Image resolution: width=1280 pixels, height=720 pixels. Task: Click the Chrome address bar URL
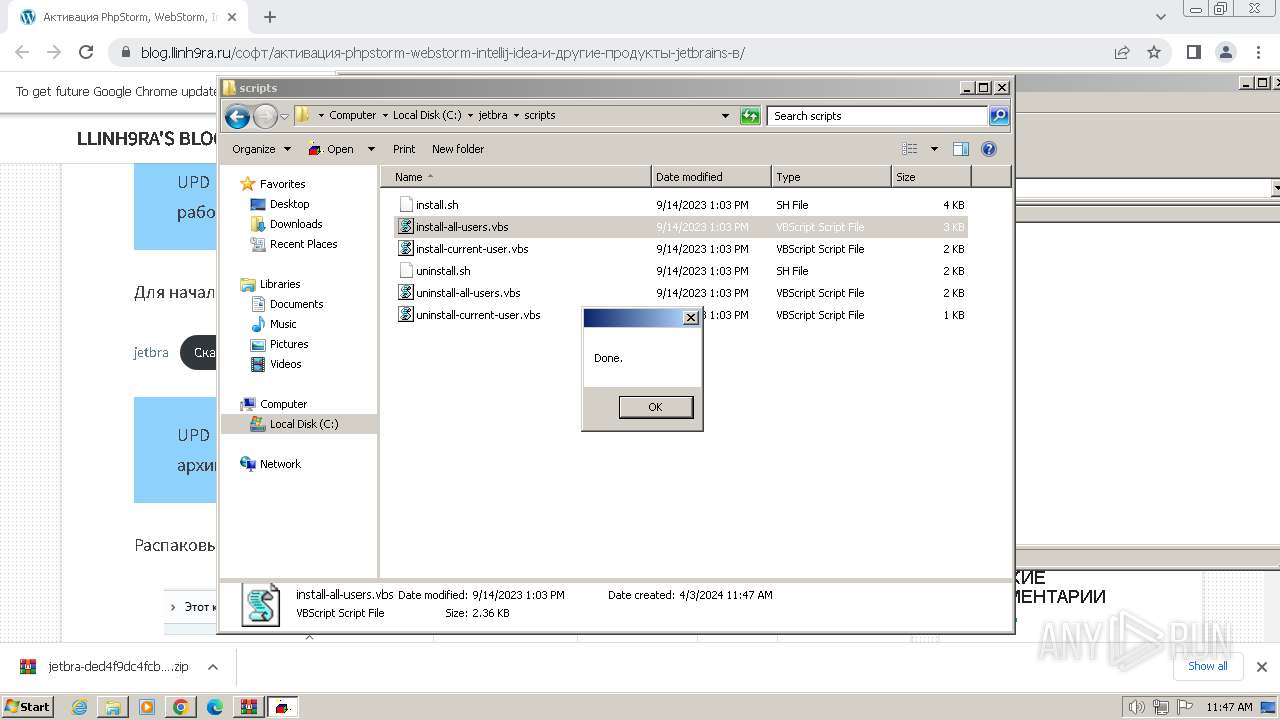pyautogui.click(x=443, y=53)
